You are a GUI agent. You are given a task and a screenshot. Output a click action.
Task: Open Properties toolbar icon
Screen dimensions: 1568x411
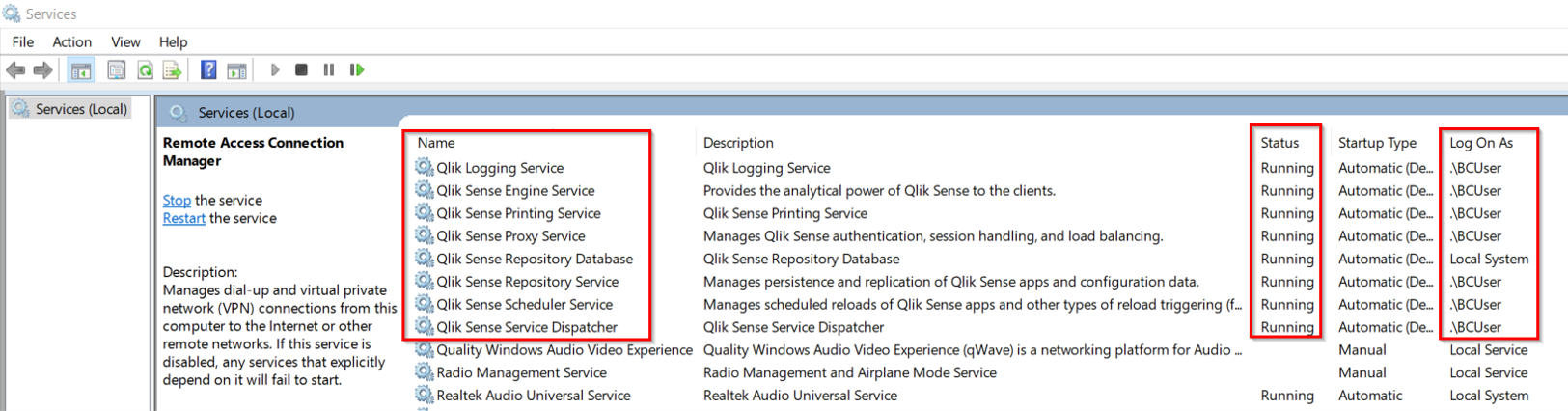tap(117, 70)
